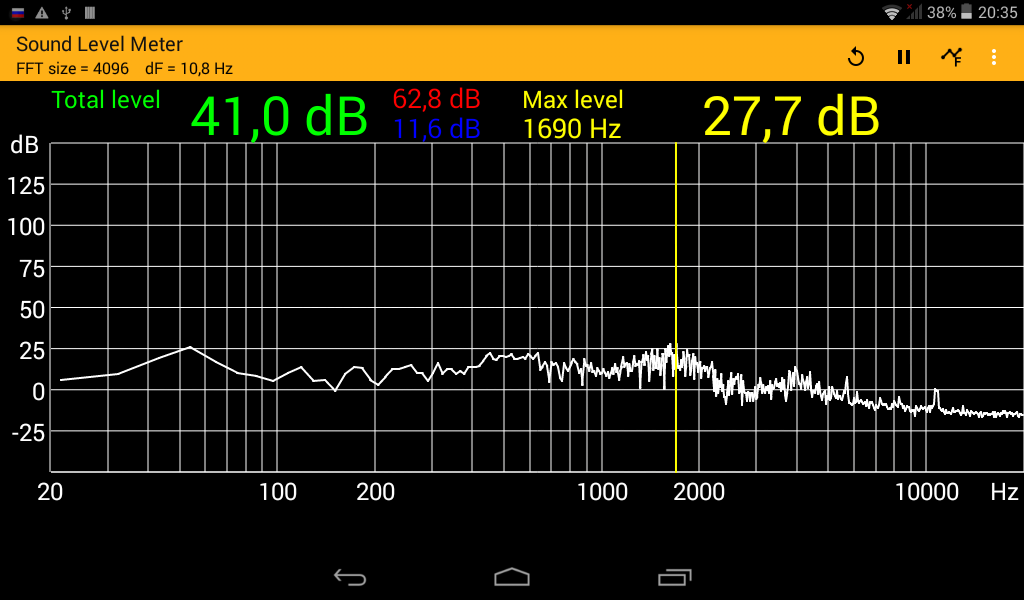Open the spectrum graph mode icon
1024x600 pixels.
[952, 57]
